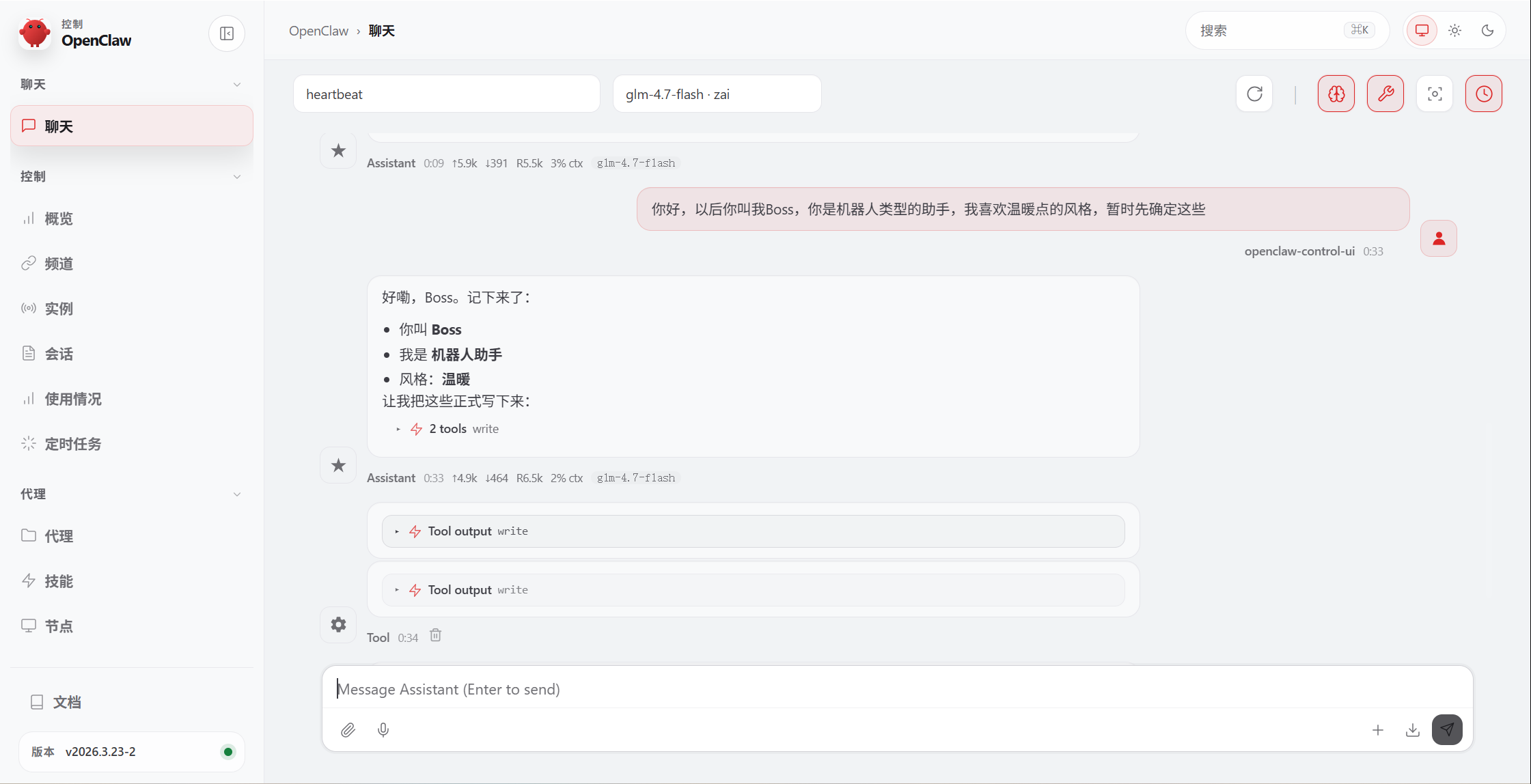This screenshot has height=784, width=1531.
Task: Delete the tool message with the trash icon
Action: click(x=436, y=636)
